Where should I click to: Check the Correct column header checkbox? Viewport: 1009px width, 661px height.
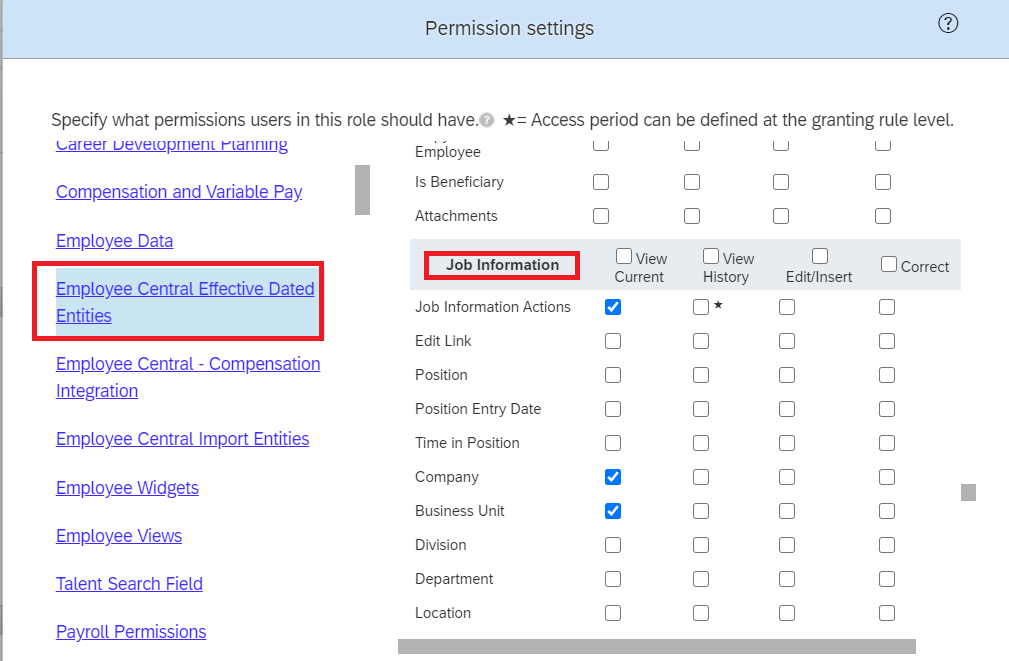pyautogui.click(x=889, y=264)
